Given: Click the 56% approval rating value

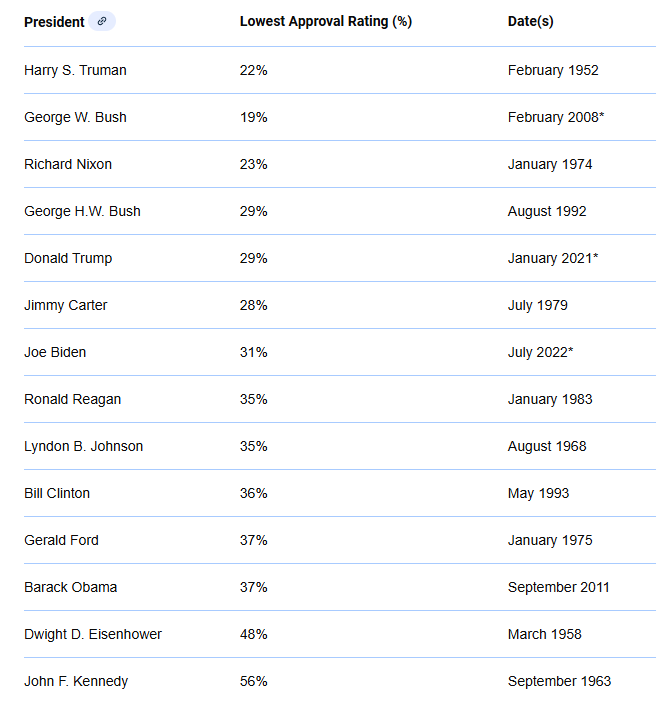Looking at the screenshot, I should click(253, 681).
